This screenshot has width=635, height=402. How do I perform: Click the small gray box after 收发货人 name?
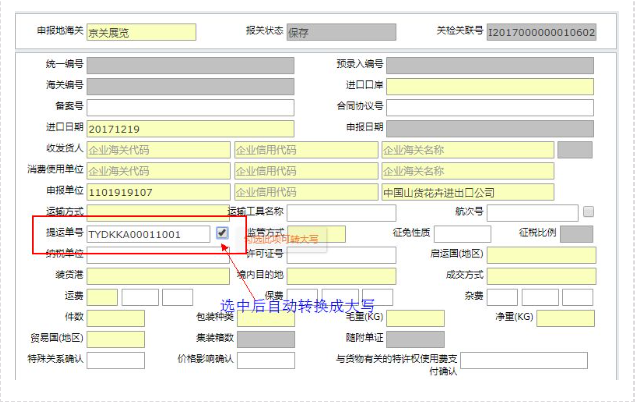[575, 150]
